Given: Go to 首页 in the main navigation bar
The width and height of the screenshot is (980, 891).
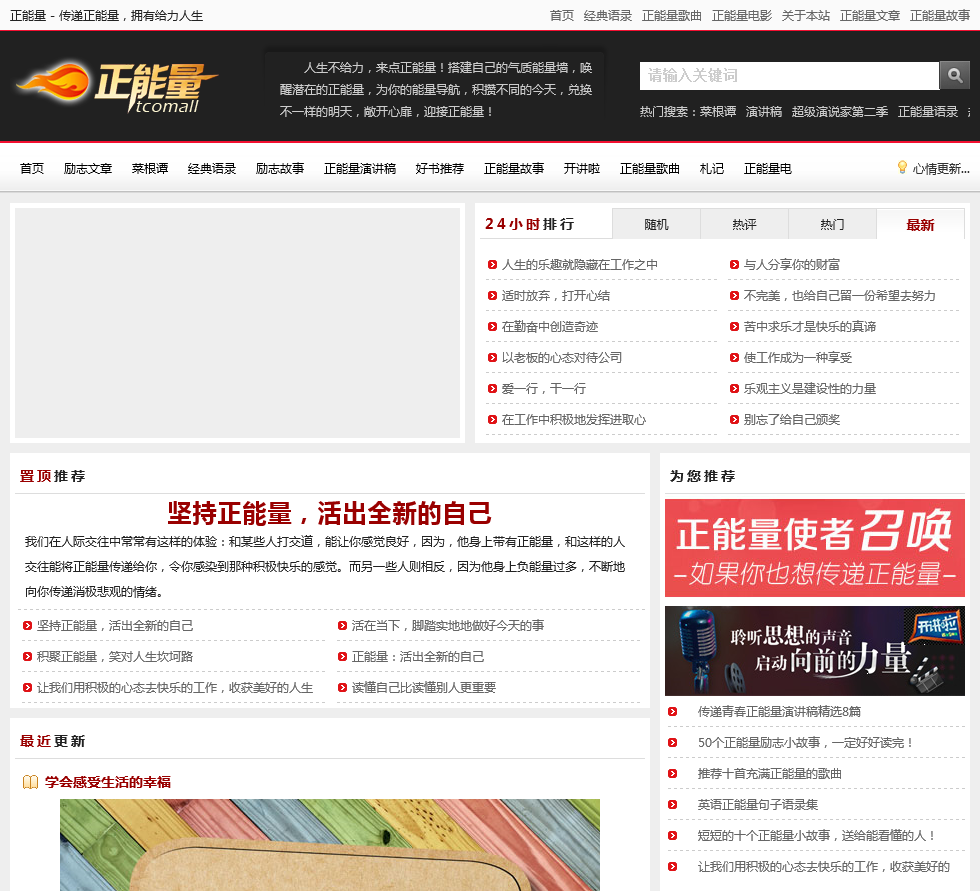Looking at the screenshot, I should pyautogui.click(x=32, y=169).
